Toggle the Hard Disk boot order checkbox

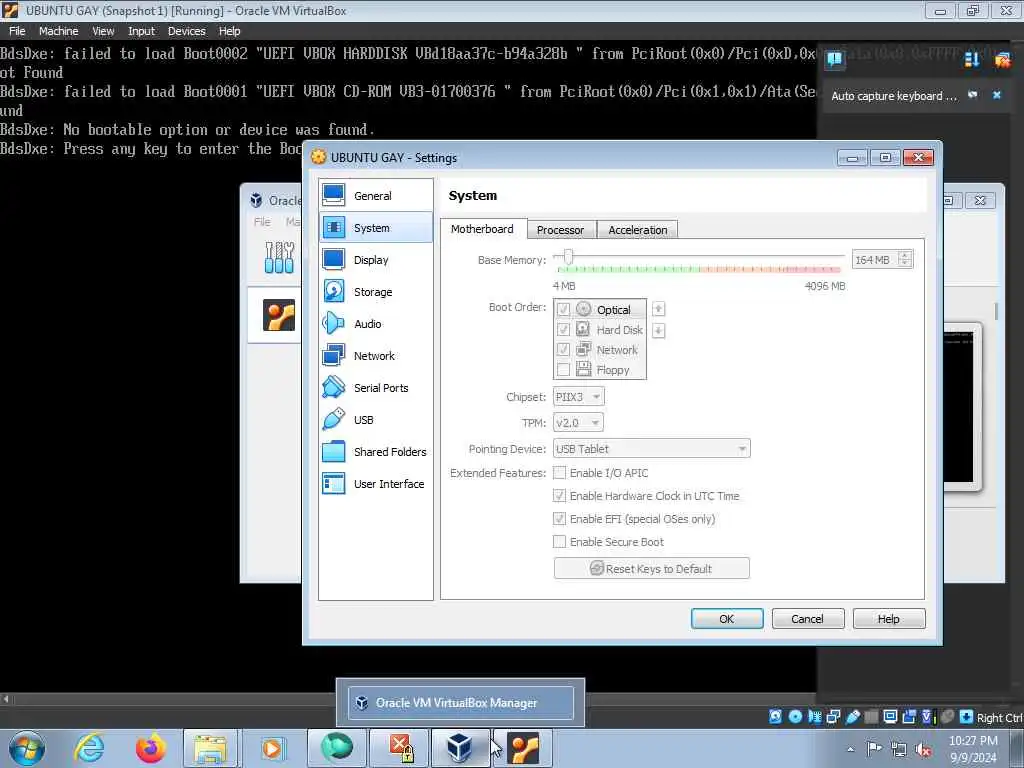563,329
